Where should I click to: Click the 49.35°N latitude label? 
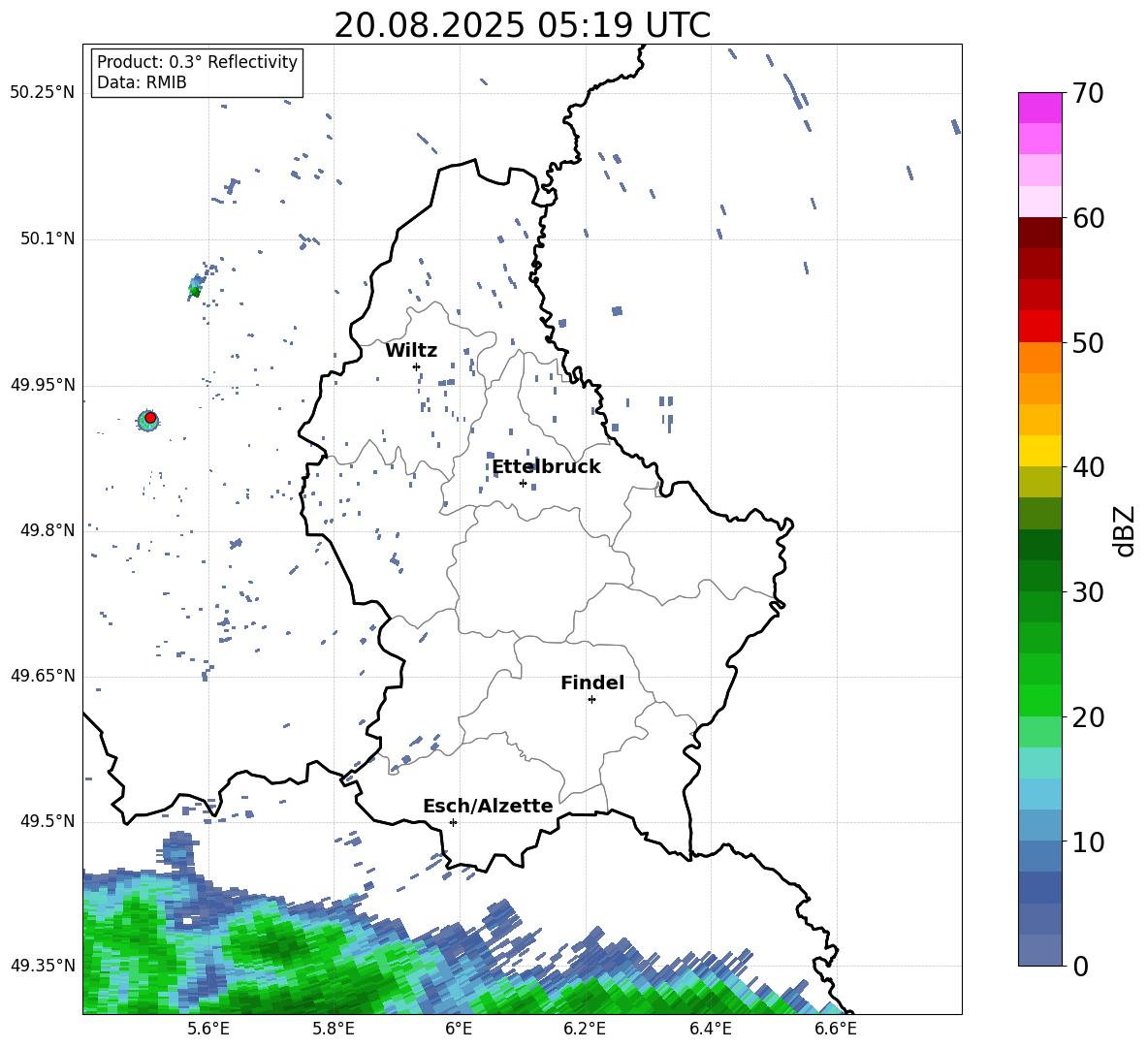point(43,966)
